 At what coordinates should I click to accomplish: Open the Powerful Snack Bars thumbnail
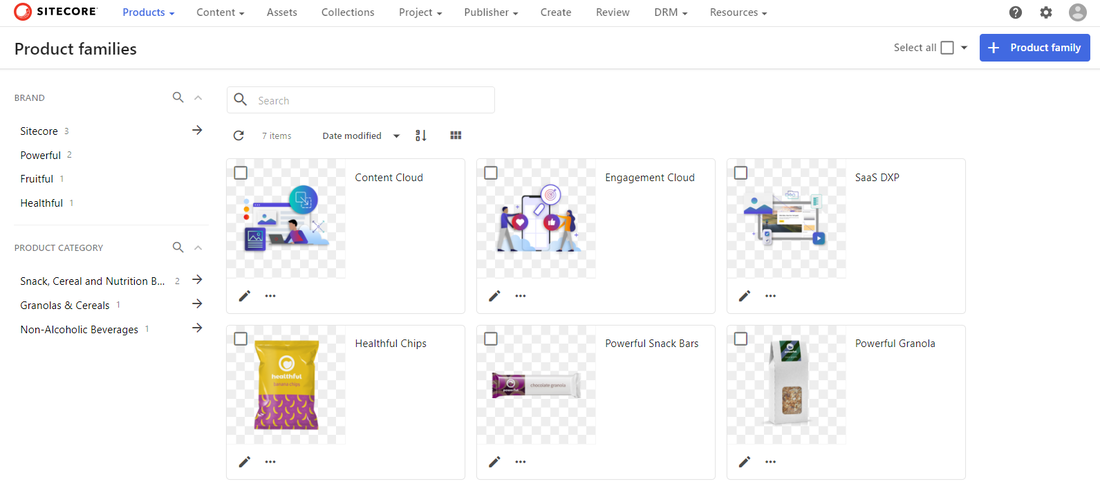coord(537,385)
